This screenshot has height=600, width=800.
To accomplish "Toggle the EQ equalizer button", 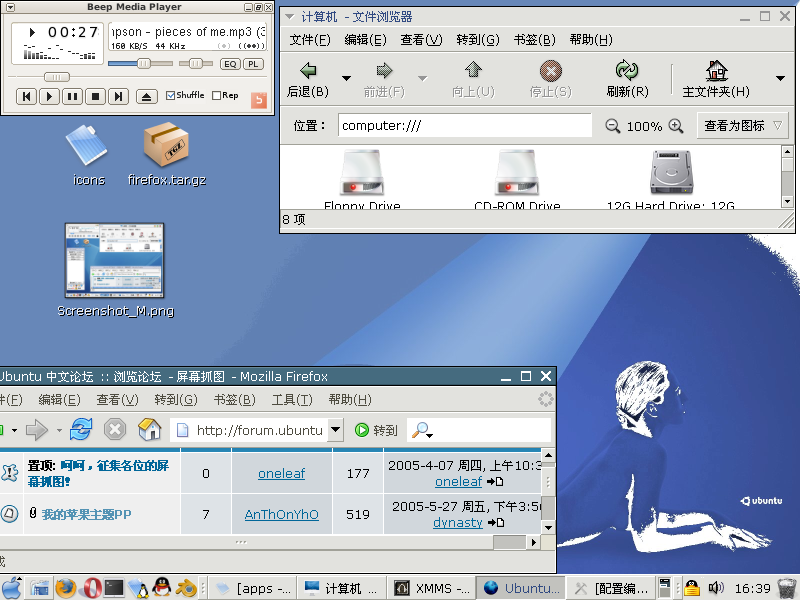I will (x=230, y=64).
